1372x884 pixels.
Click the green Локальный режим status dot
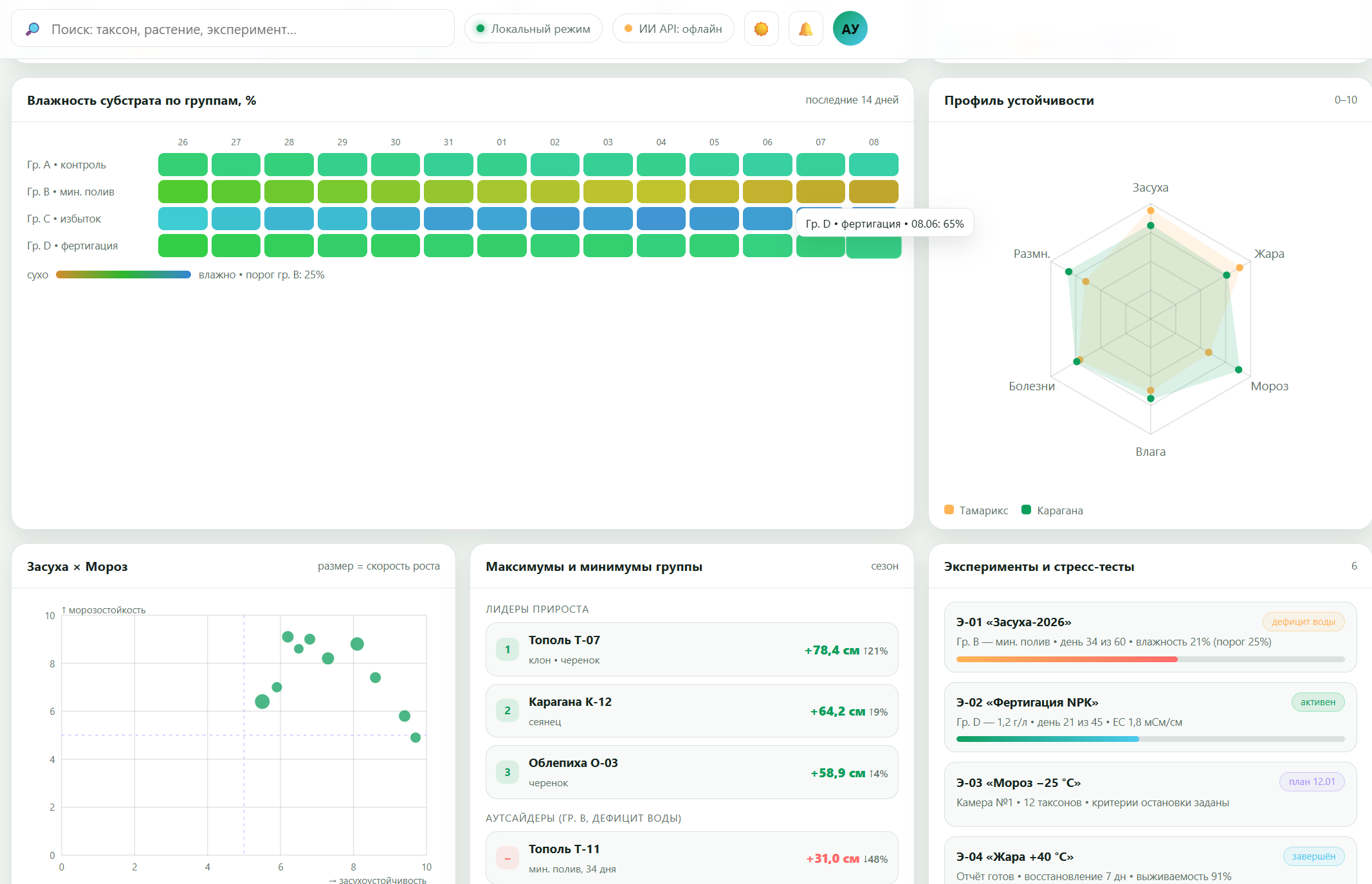coord(480,28)
